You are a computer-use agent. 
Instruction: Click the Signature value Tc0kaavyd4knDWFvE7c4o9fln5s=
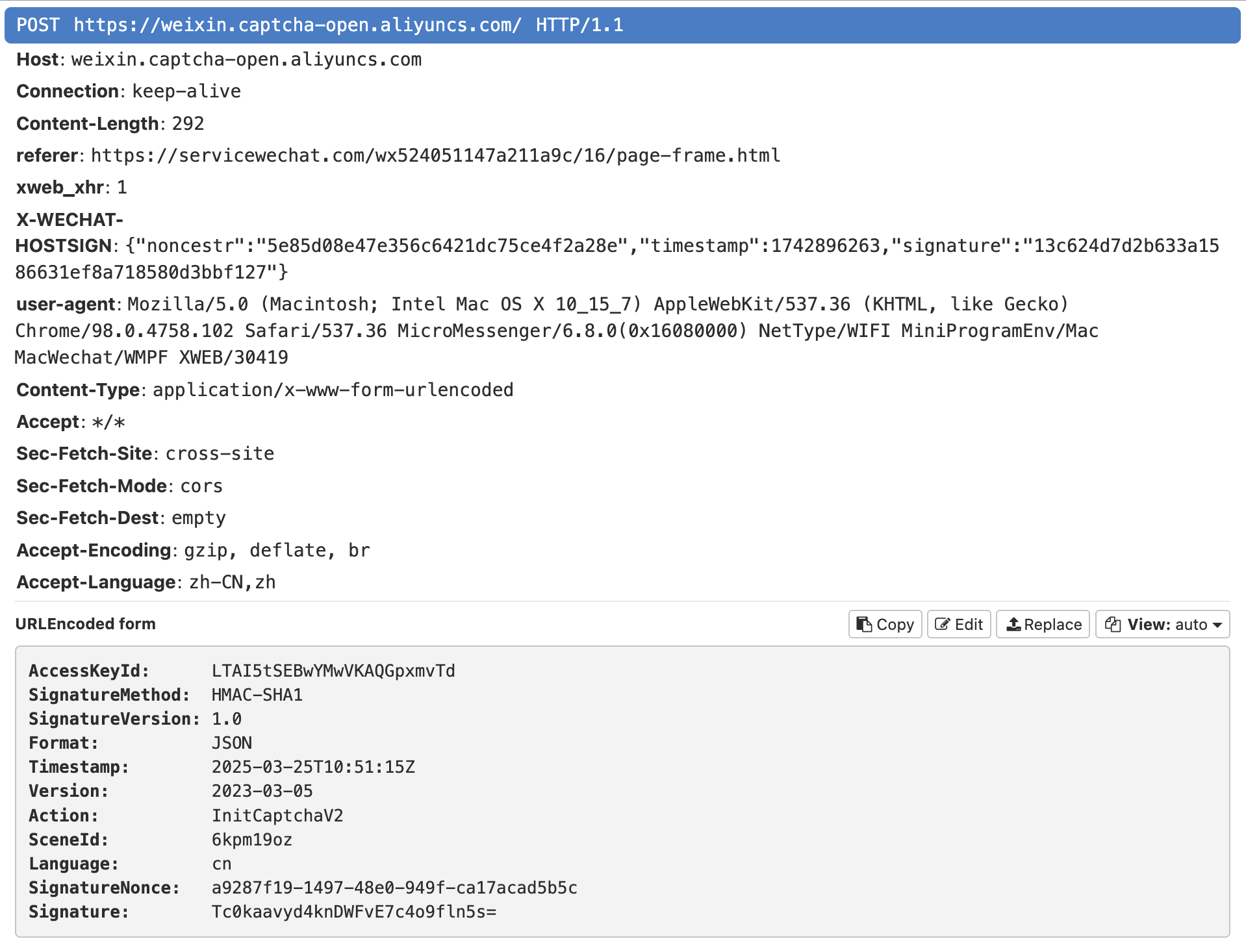point(354,912)
